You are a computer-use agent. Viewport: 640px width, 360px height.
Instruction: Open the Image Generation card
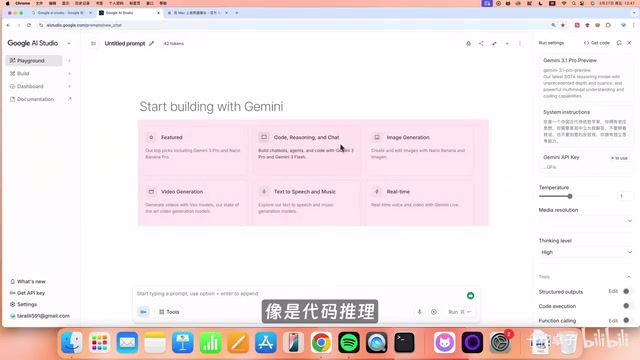click(x=420, y=150)
